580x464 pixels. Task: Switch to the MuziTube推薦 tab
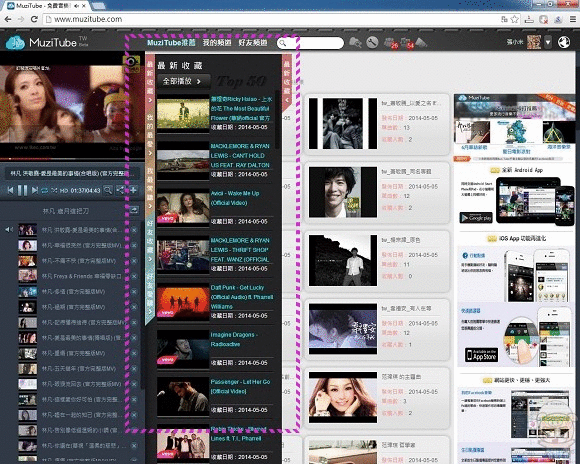tap(171, 43)
